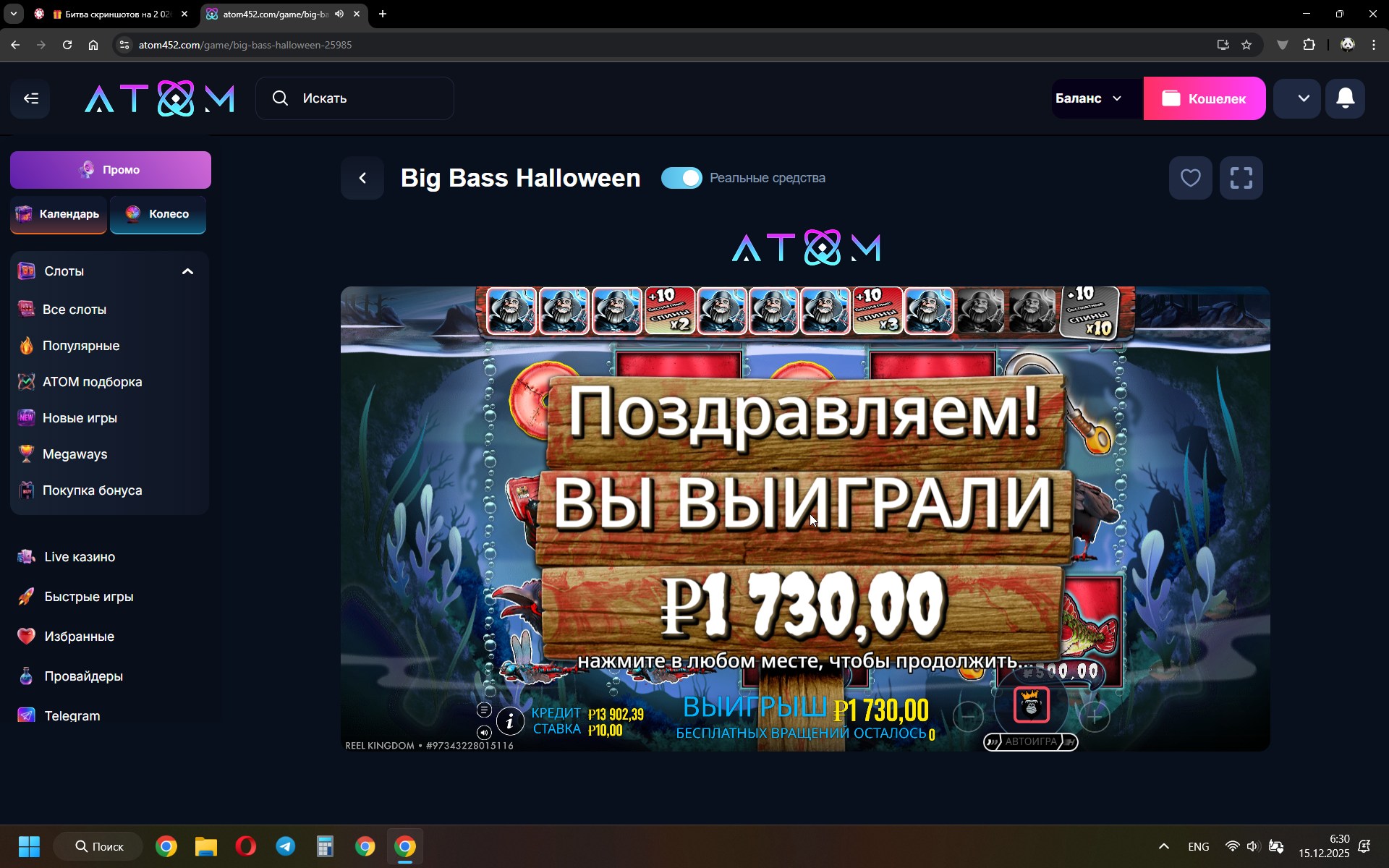This screenshot has height=868, width=1389.
Task: Open game info with the i icon
Action: point(510,720)
